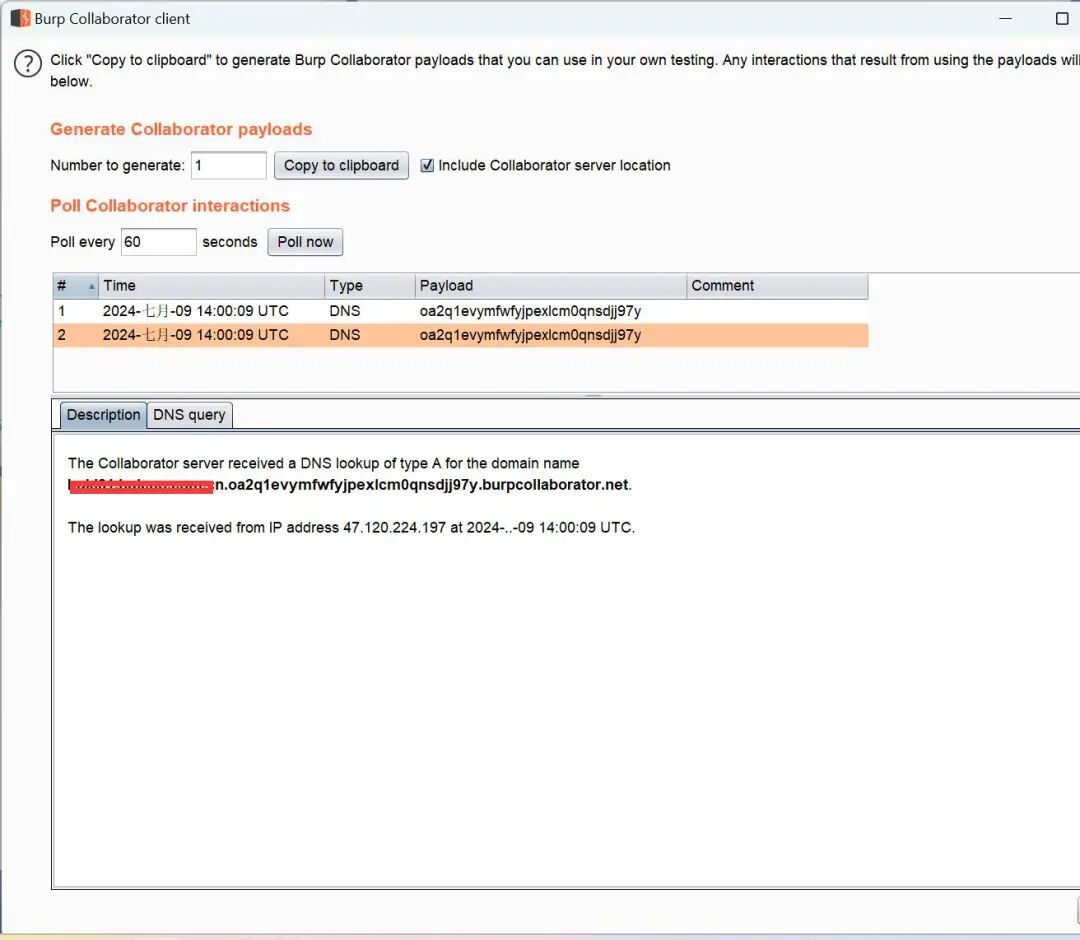Toggle Include Collaborator server location checkbox
This screenshot has width=1080, height=940.
coord(427,165)
